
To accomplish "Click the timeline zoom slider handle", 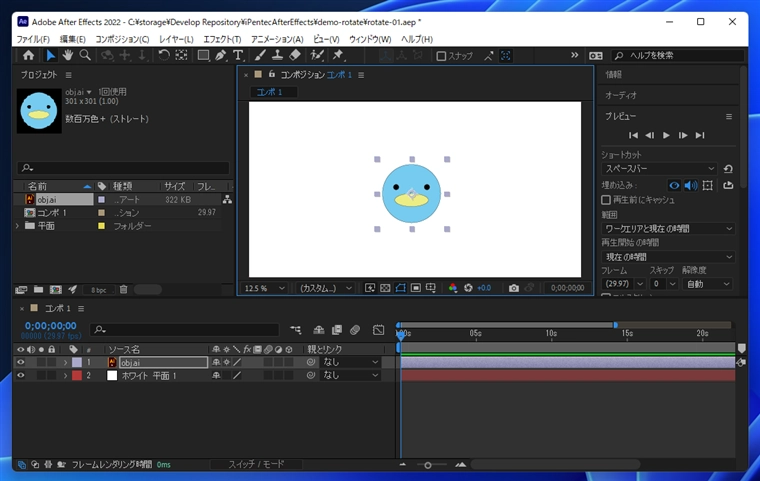I will coord(428,465).
